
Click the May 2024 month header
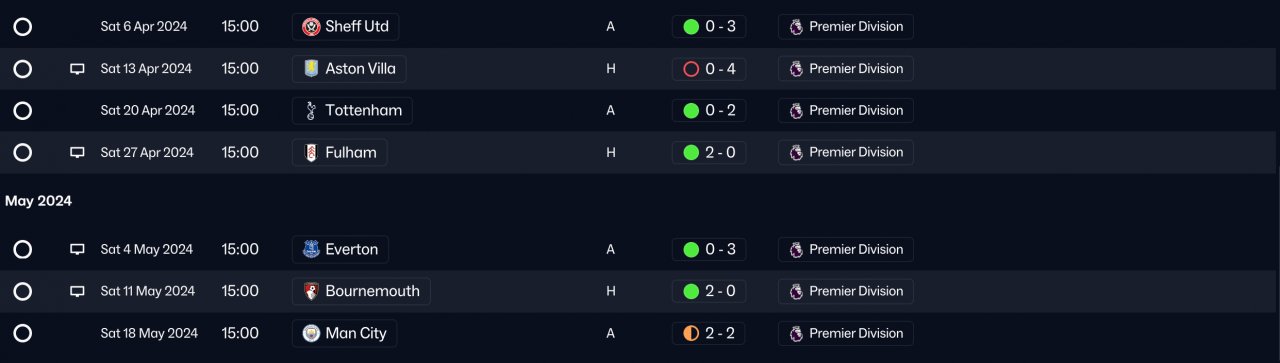(x=38, y=201)
